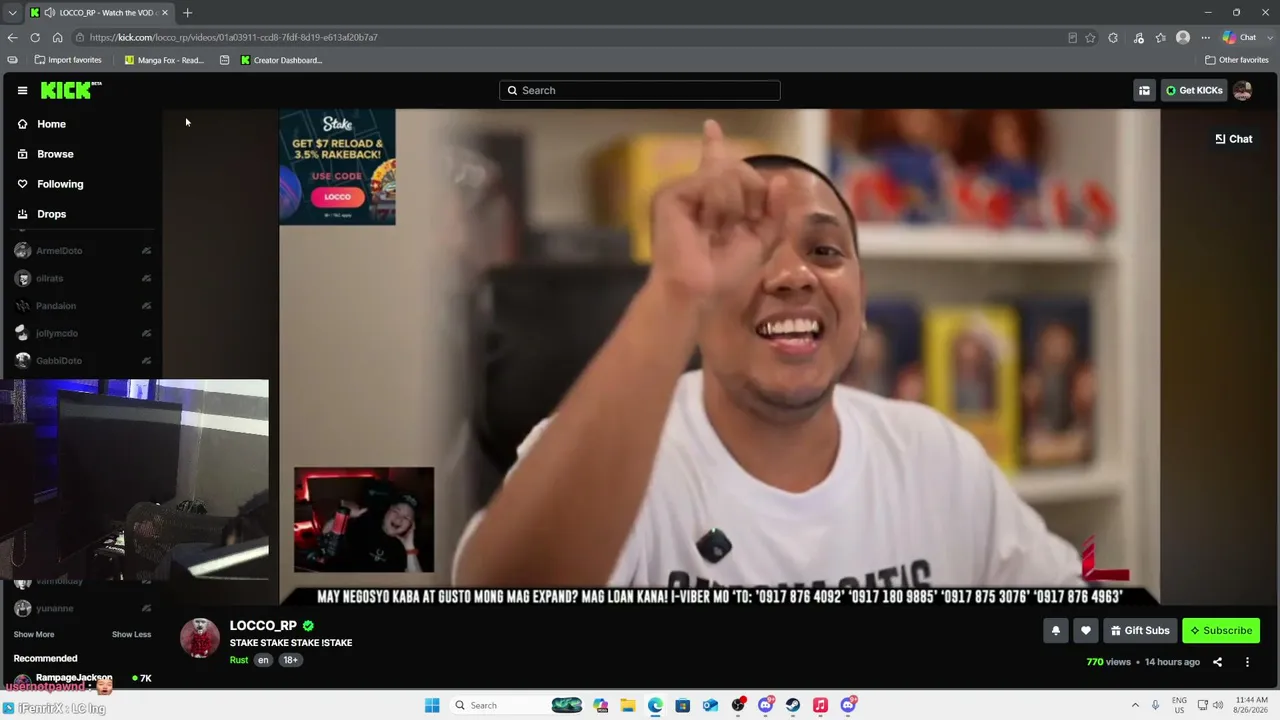Add this page to favorites (star)
The width and height of the screenshot is (1280, 720).
(x=1090, y=38)
